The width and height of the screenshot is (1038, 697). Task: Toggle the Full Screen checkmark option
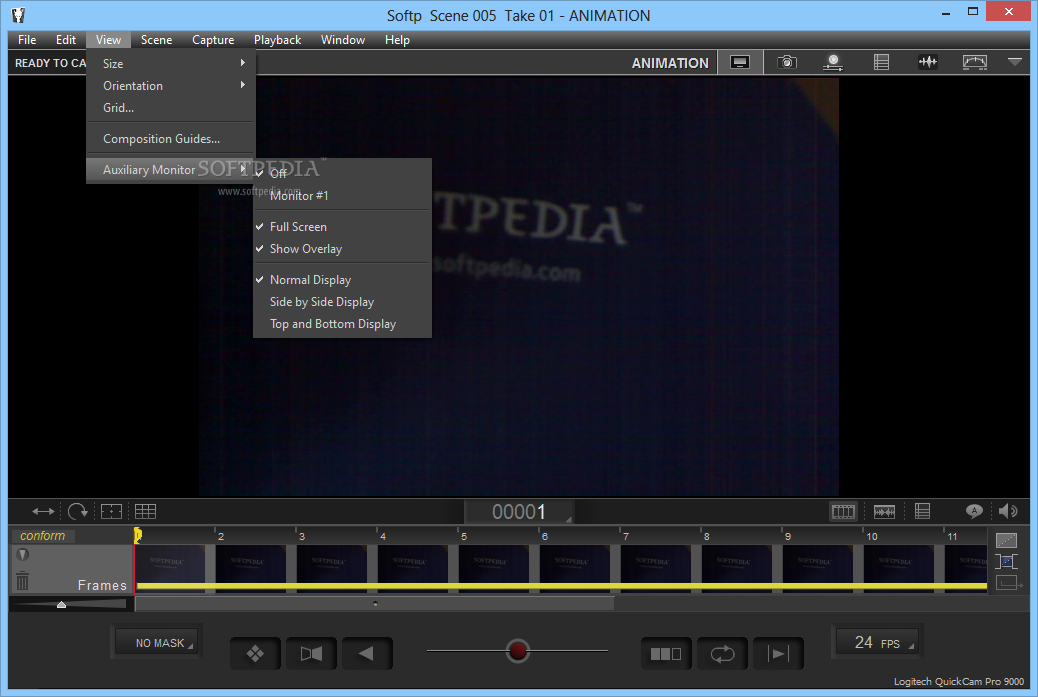342,227
